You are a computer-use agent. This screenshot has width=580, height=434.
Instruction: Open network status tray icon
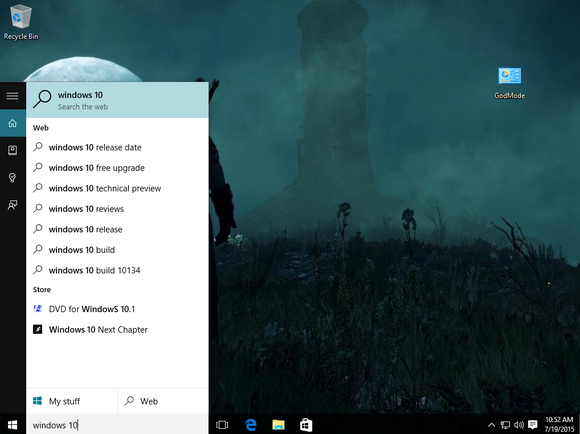click(505, 425)
